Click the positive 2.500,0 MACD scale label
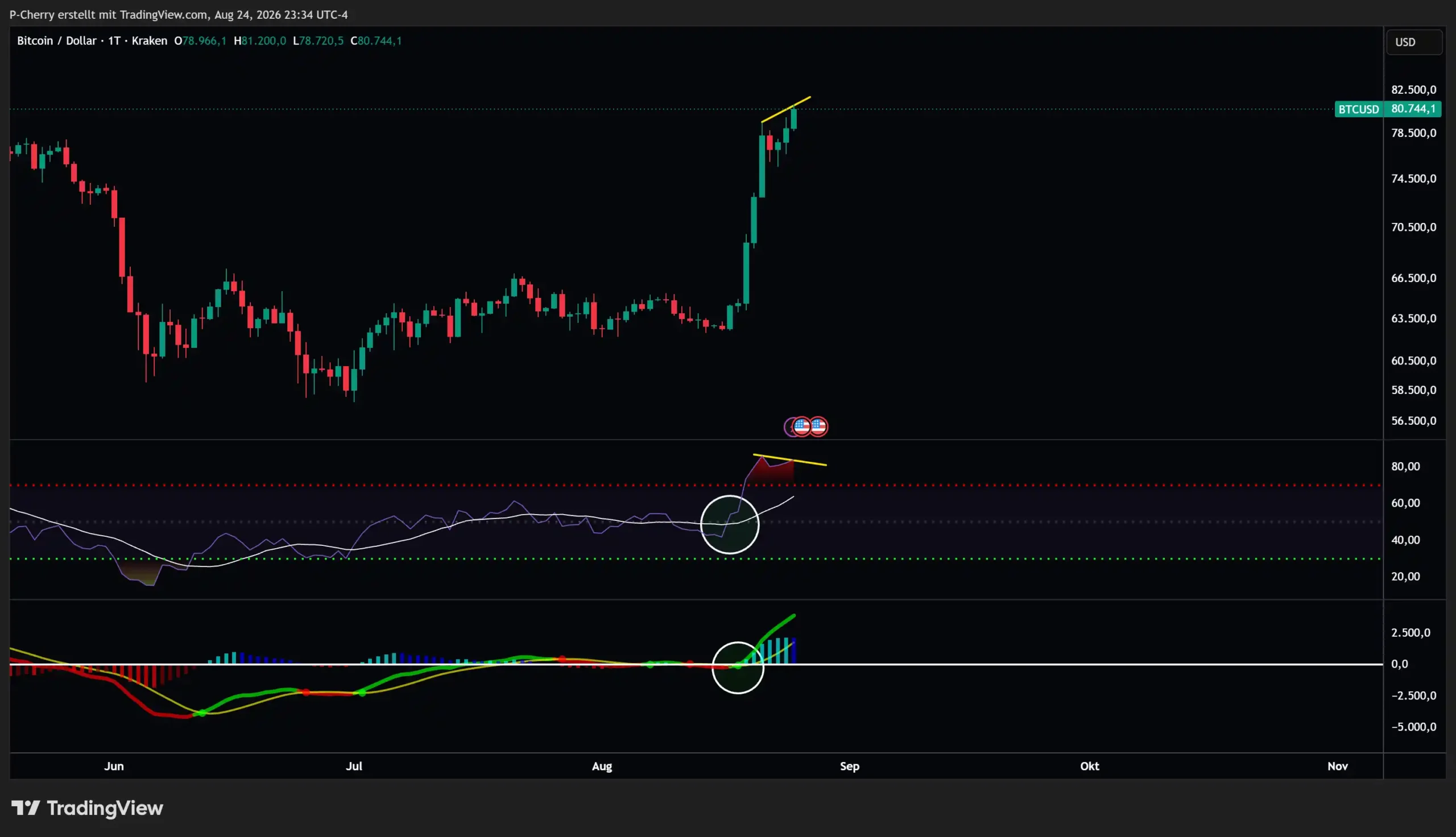Image resolution: width=1456 pixels, height=837 pixels. (x=1410, y=633)
